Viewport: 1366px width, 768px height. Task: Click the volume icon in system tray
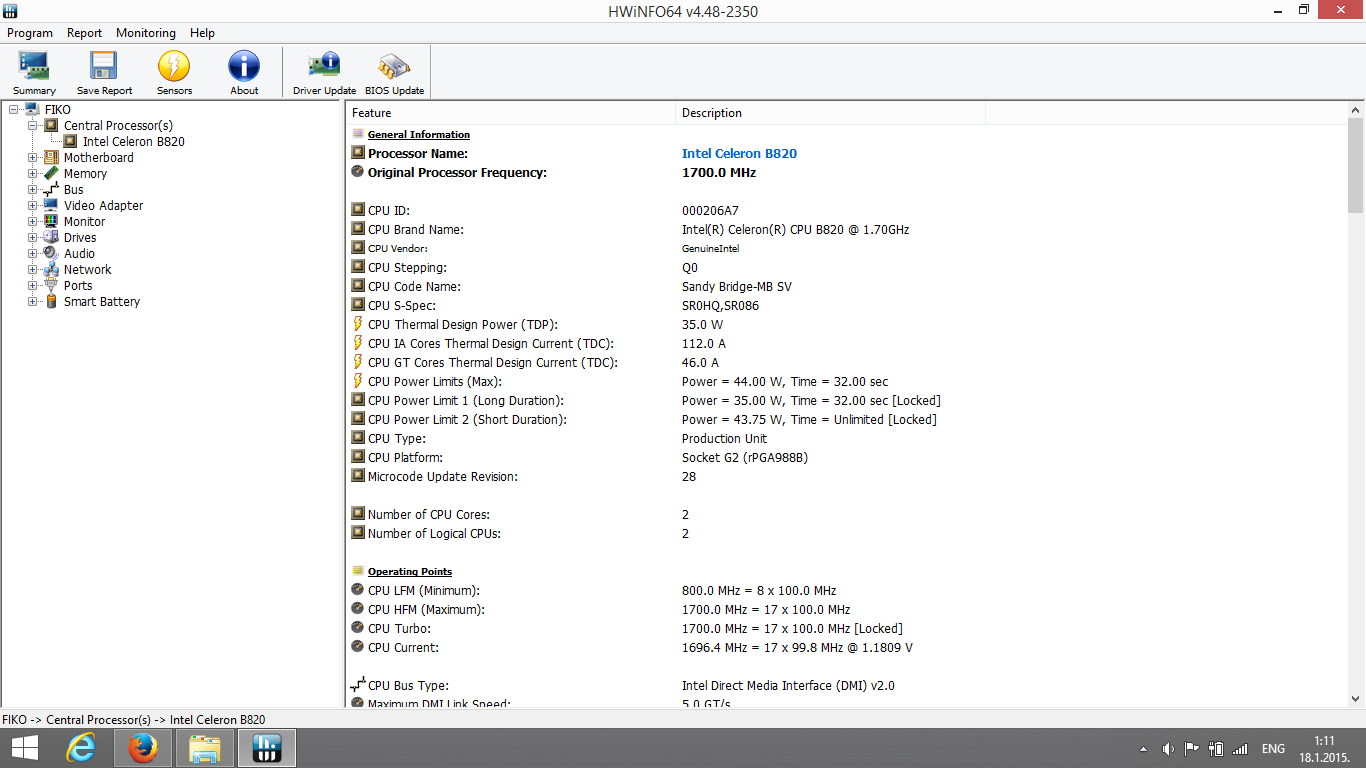tap(1168, 749)
